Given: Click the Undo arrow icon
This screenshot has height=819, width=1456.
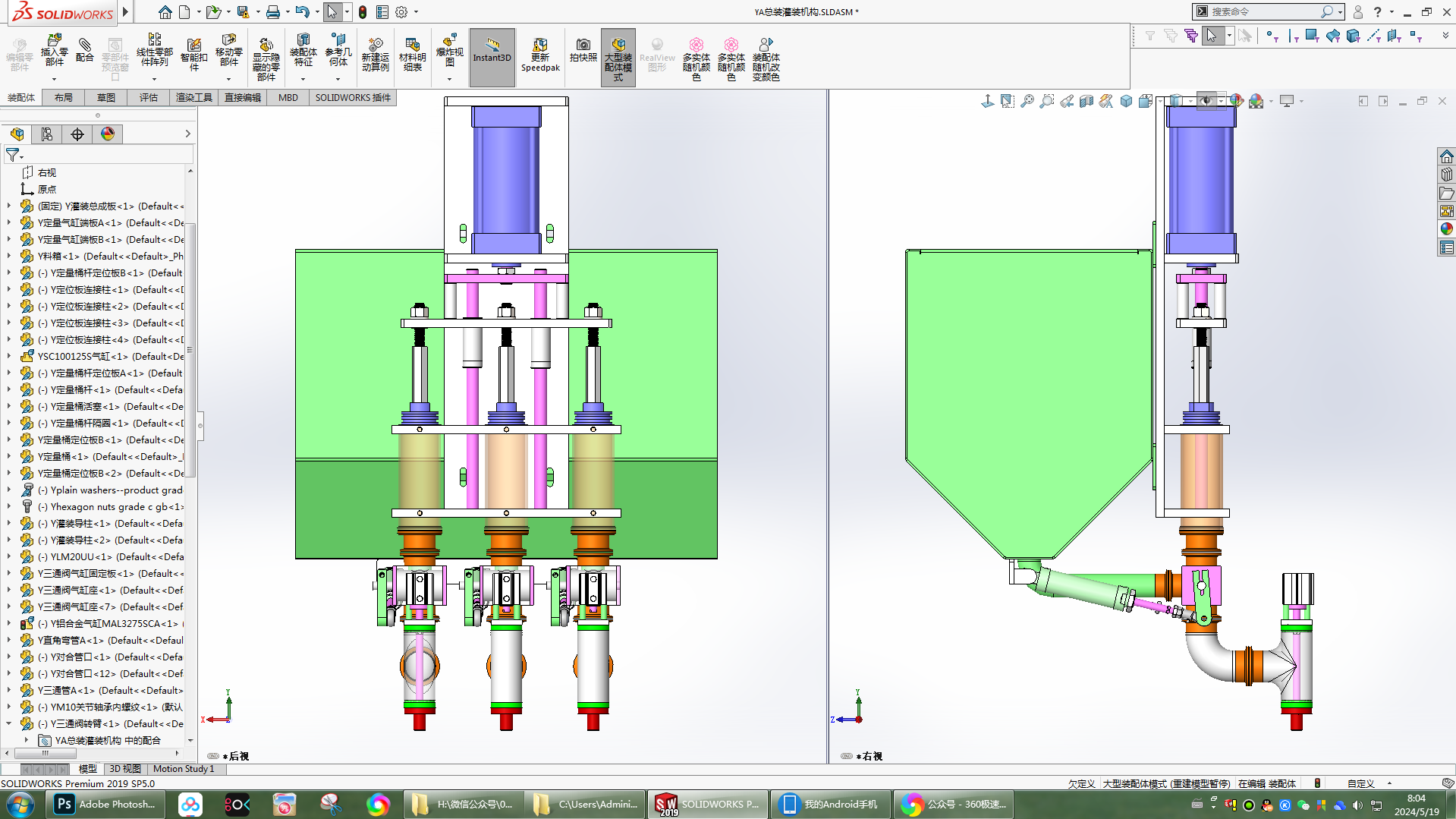Looking at the screenshot, I should pyautogui.click(x=303, y=12).
